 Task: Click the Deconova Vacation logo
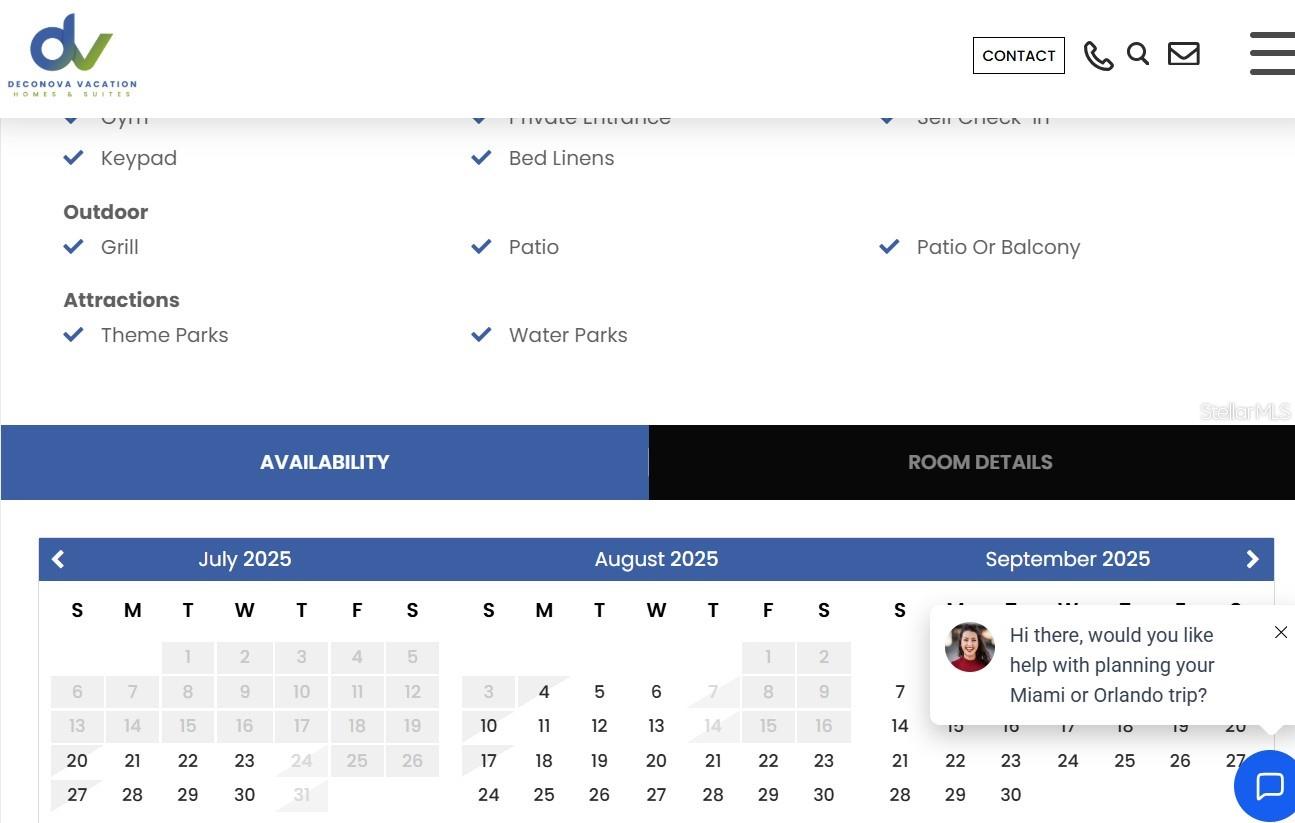pos(72,55)
